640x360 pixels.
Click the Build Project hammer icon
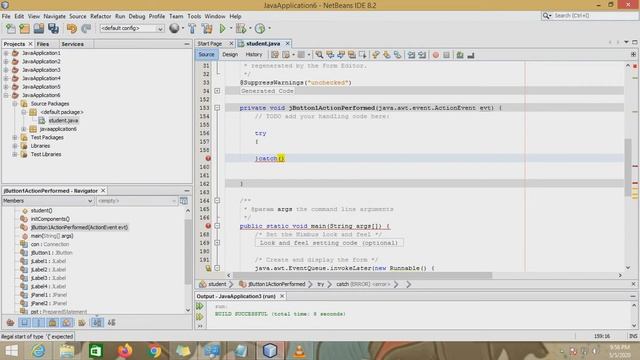pos(192,28)
